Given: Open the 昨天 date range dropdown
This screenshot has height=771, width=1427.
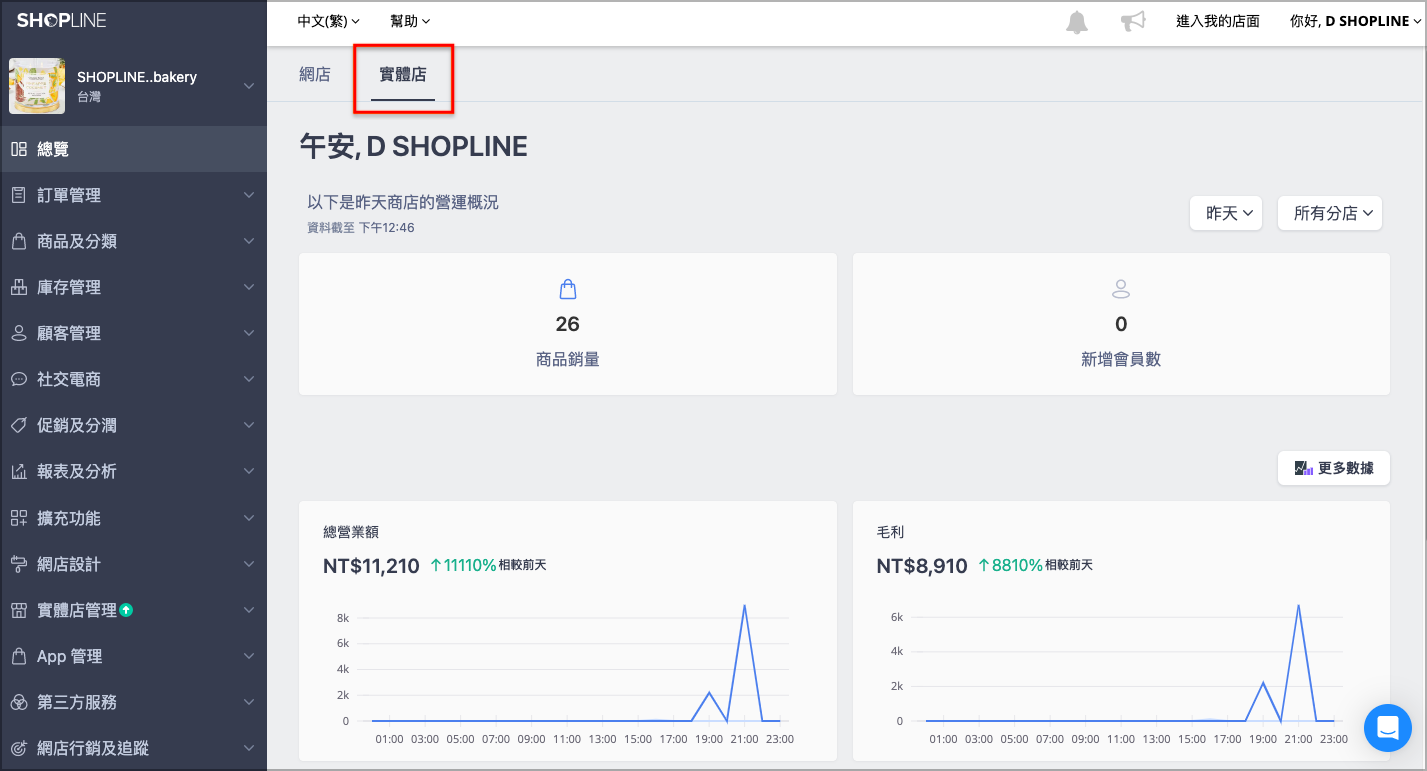Looking at the screenshot, I should 1226,213.
